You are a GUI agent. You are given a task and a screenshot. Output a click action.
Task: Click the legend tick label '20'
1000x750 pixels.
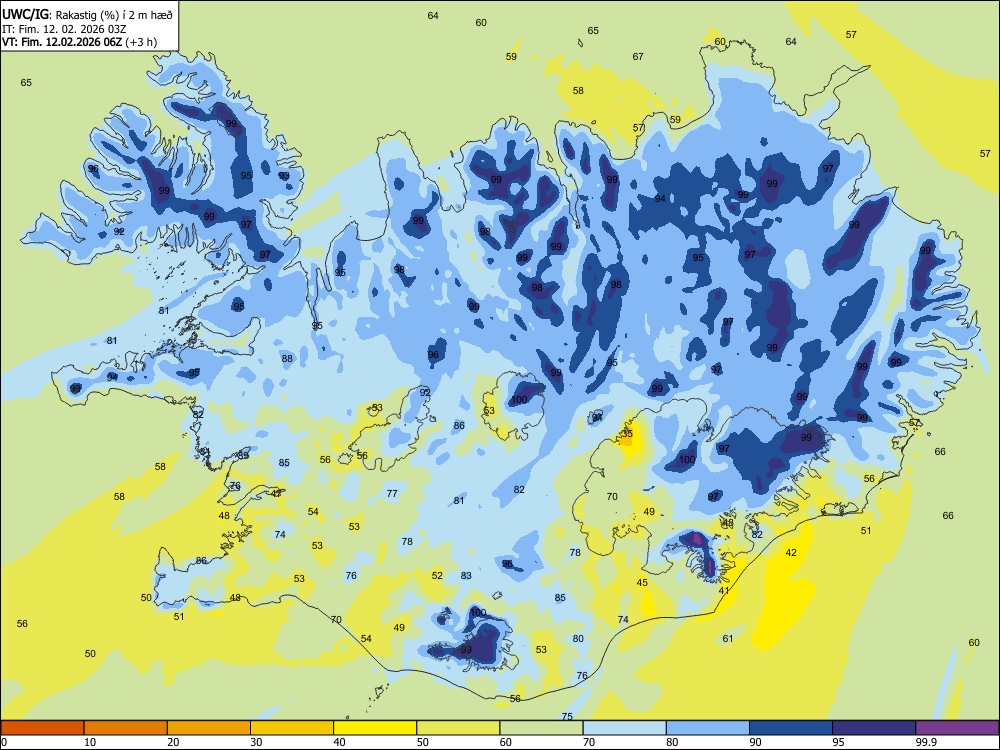pos(173,742)
